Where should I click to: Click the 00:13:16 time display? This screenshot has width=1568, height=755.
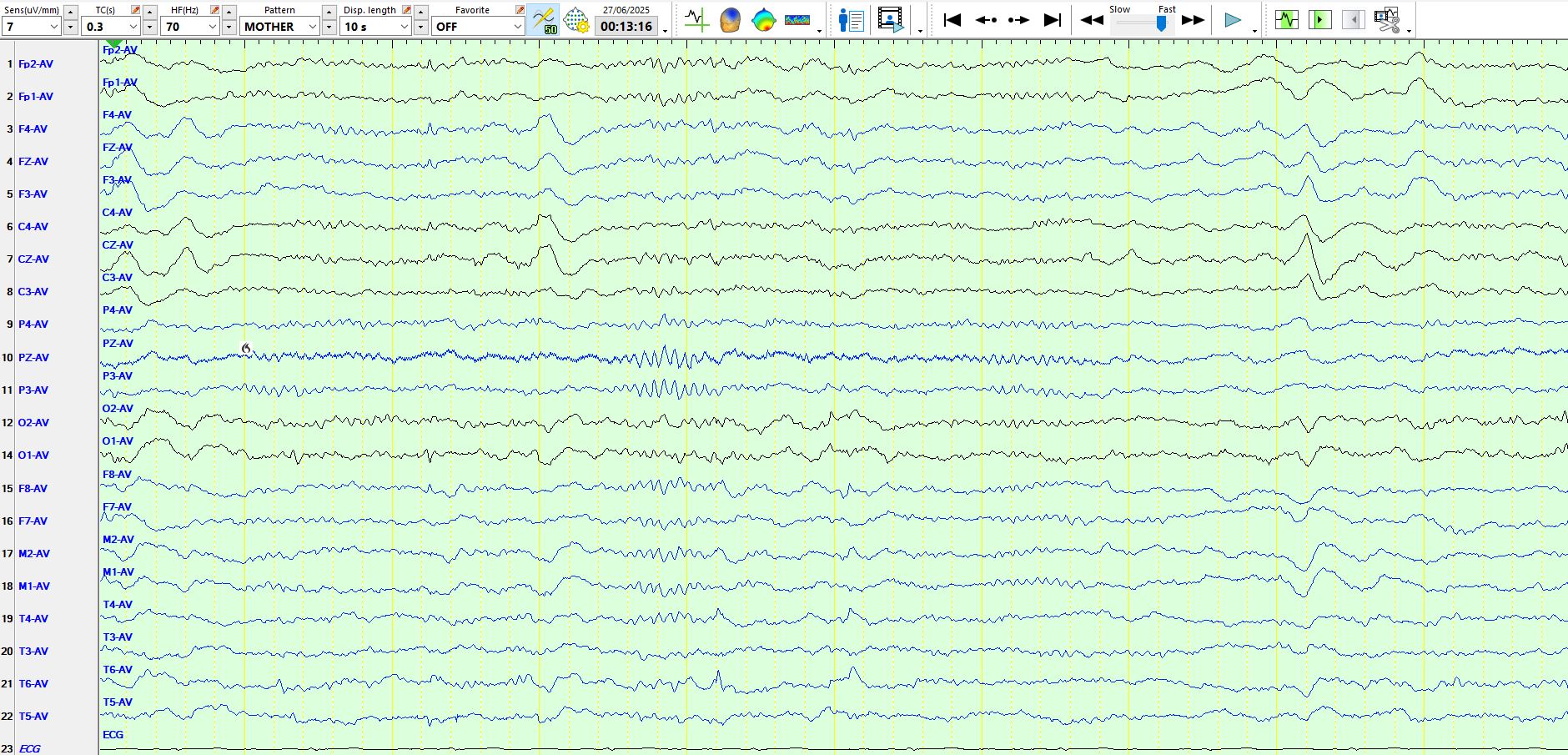click(x=626, y=27)
